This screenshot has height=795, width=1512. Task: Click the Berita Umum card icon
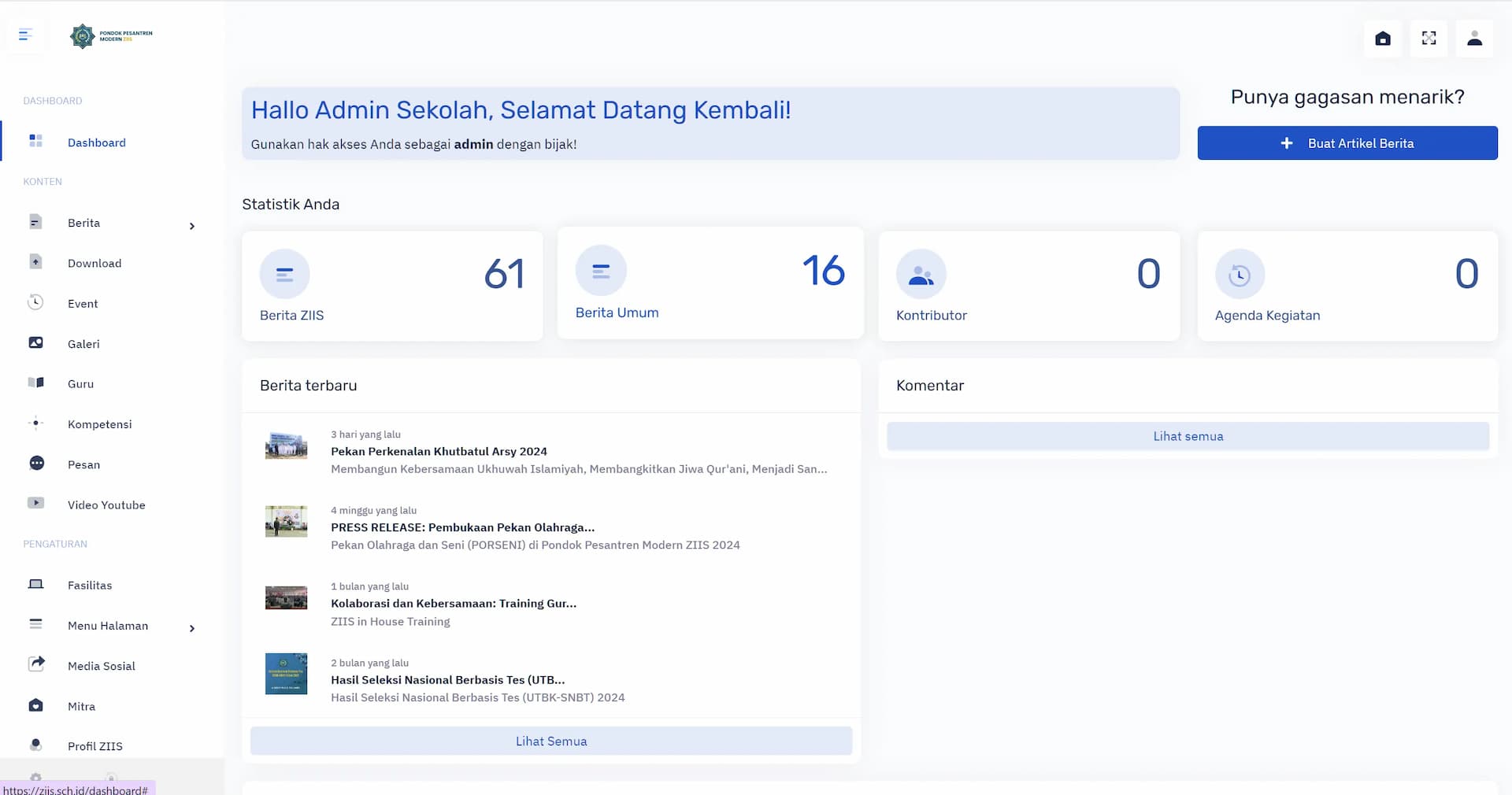click(x=601, y=271)
